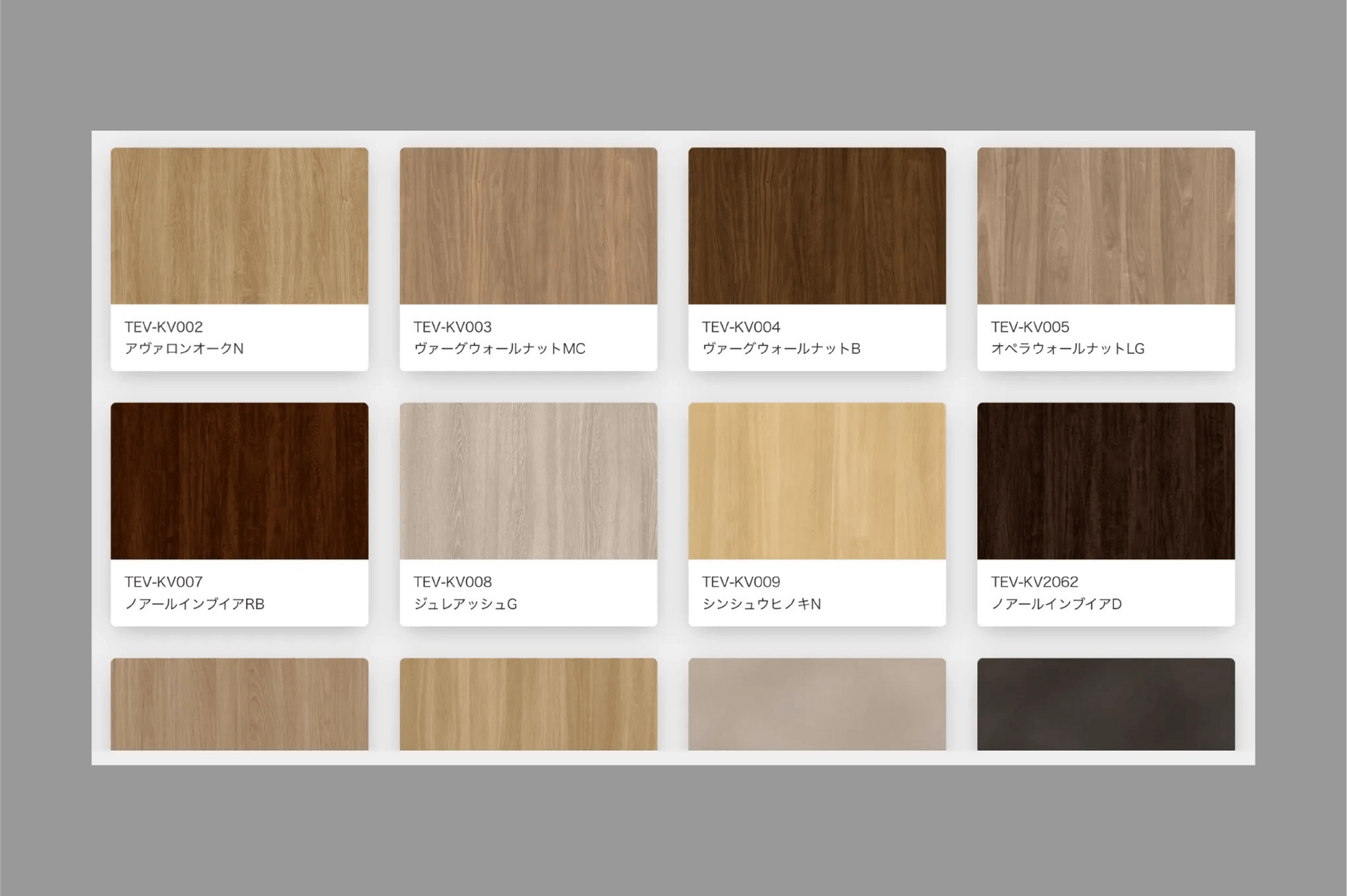Click the partially visible charcoal thumbnail
This screenshot has width=1347, height=896.
click(x=1106, y=704)
